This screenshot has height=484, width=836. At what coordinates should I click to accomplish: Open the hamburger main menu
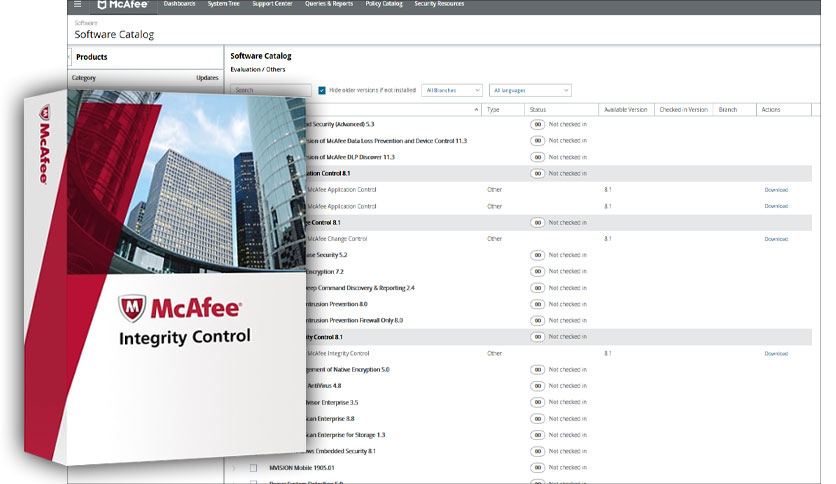(78, 4)
